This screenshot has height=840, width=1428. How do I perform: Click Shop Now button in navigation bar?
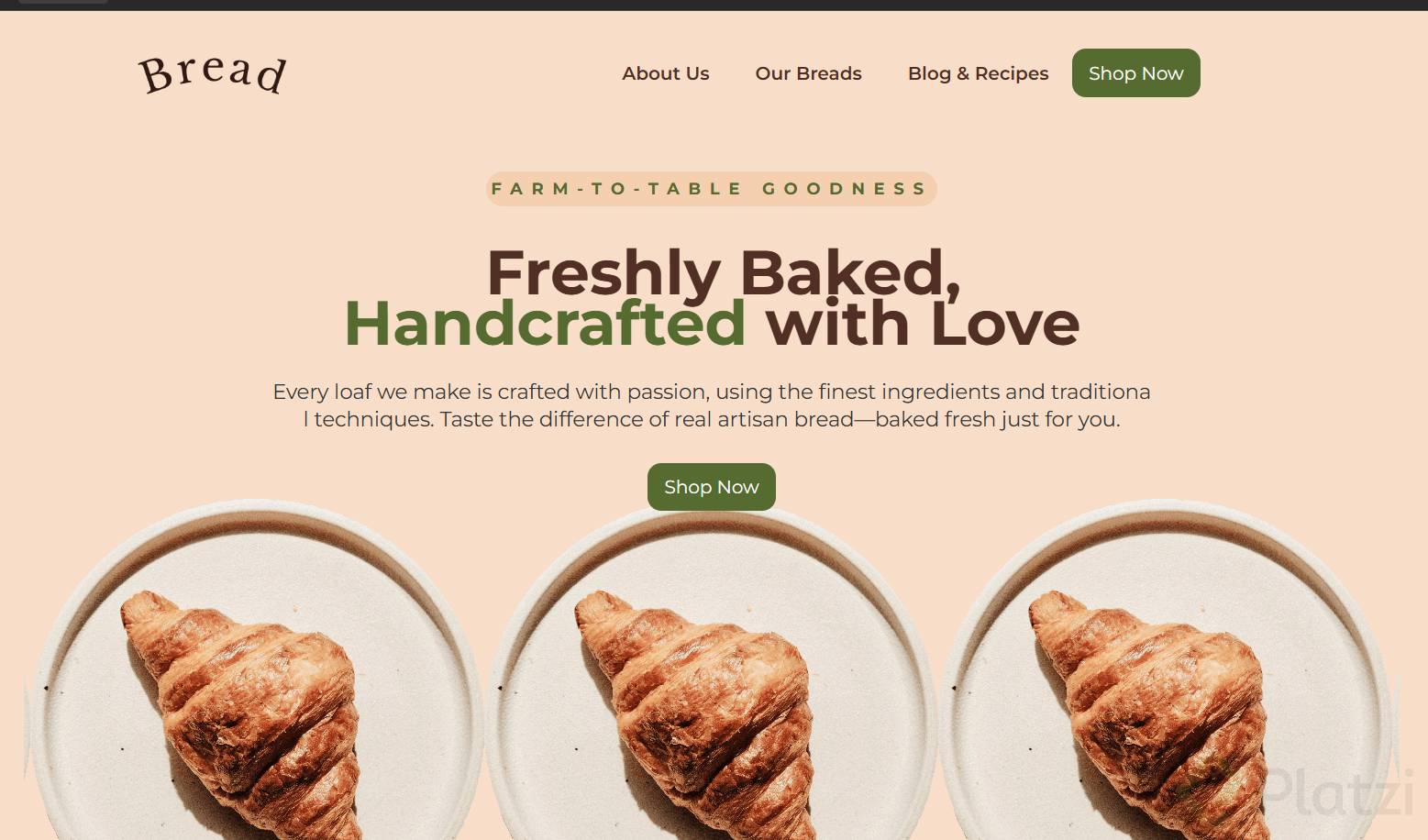point(1135,73)
